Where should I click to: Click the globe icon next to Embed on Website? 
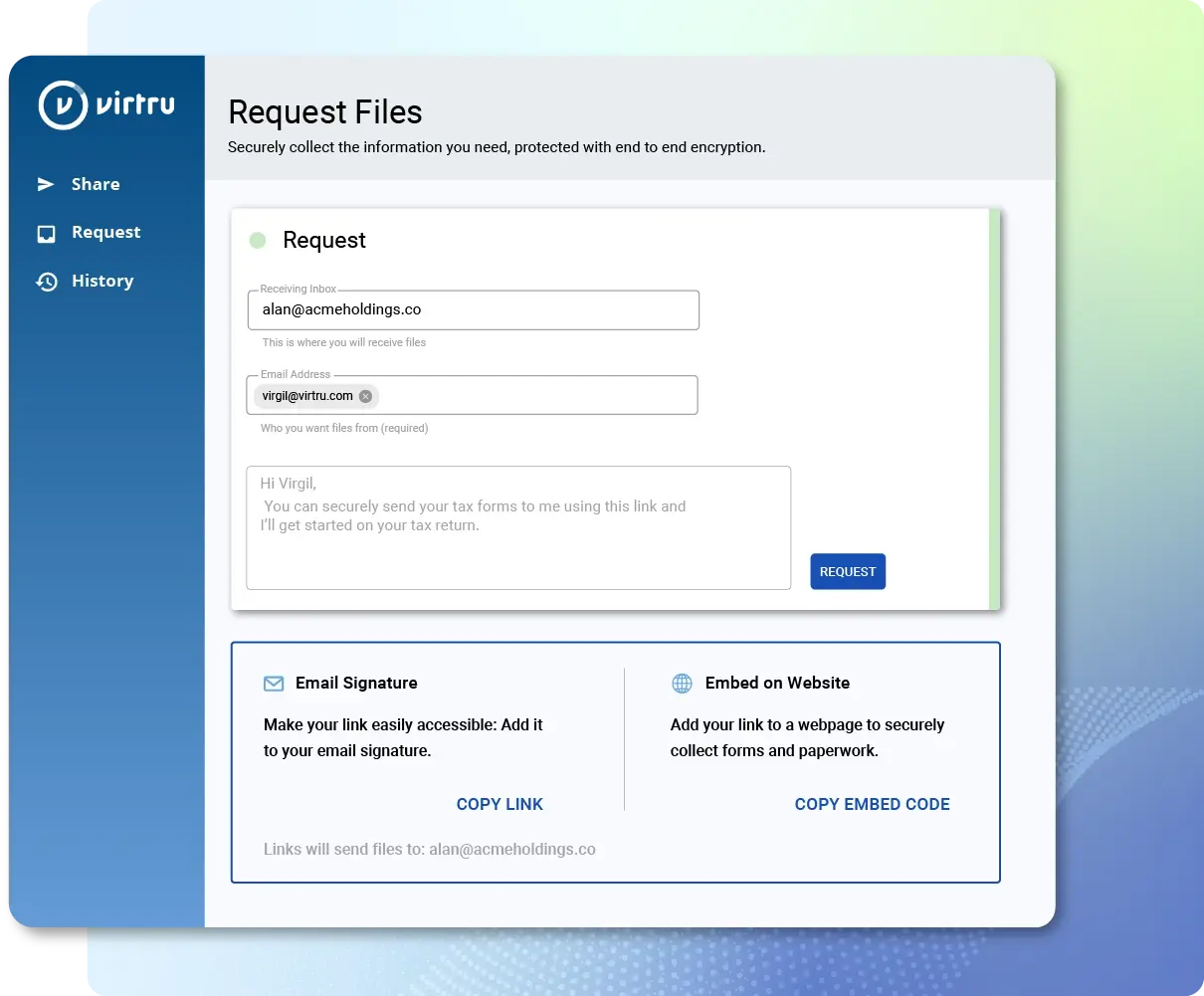pos(681,683)
